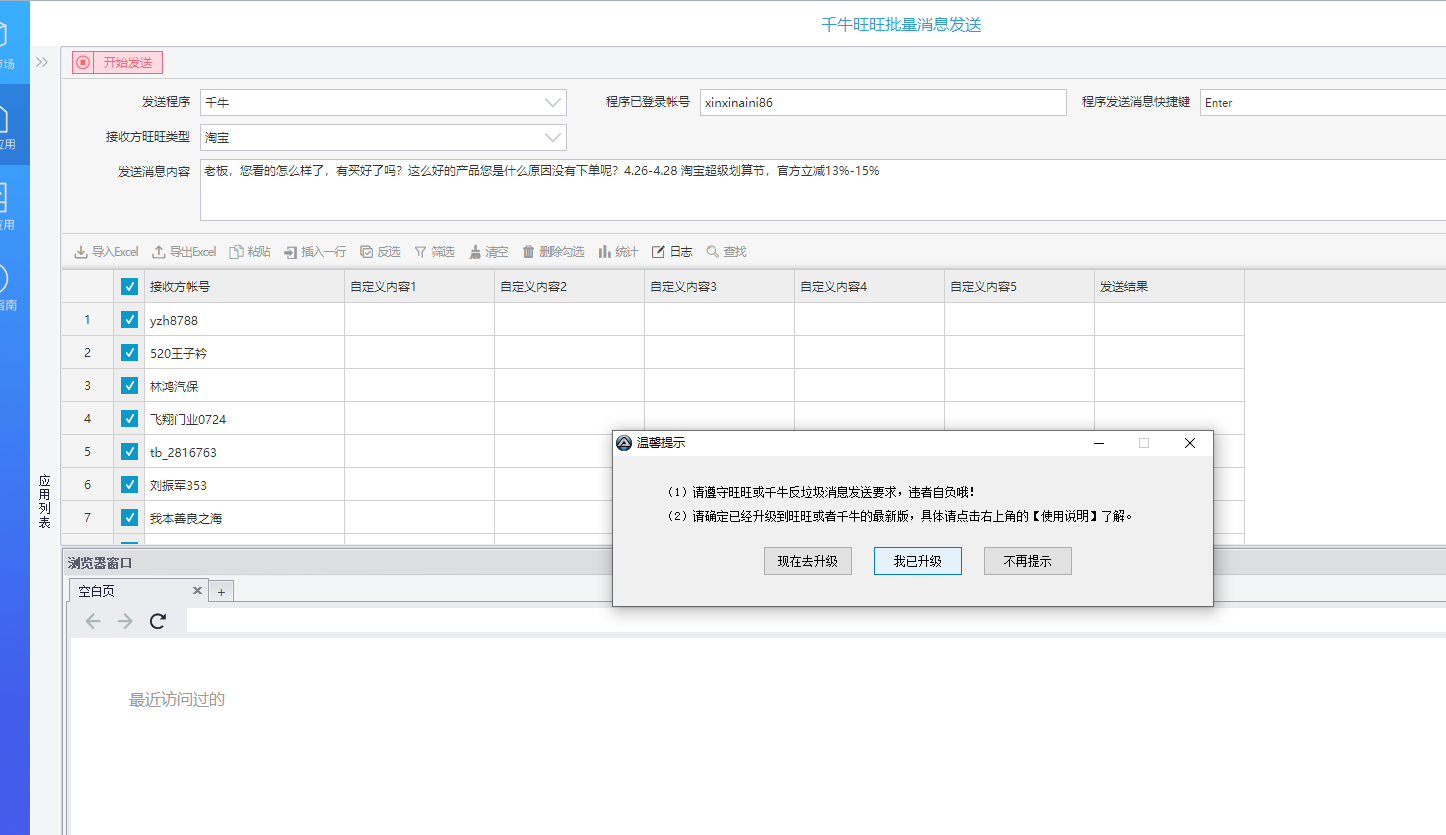Click the 接收方帐号 column header

point(244,287)
